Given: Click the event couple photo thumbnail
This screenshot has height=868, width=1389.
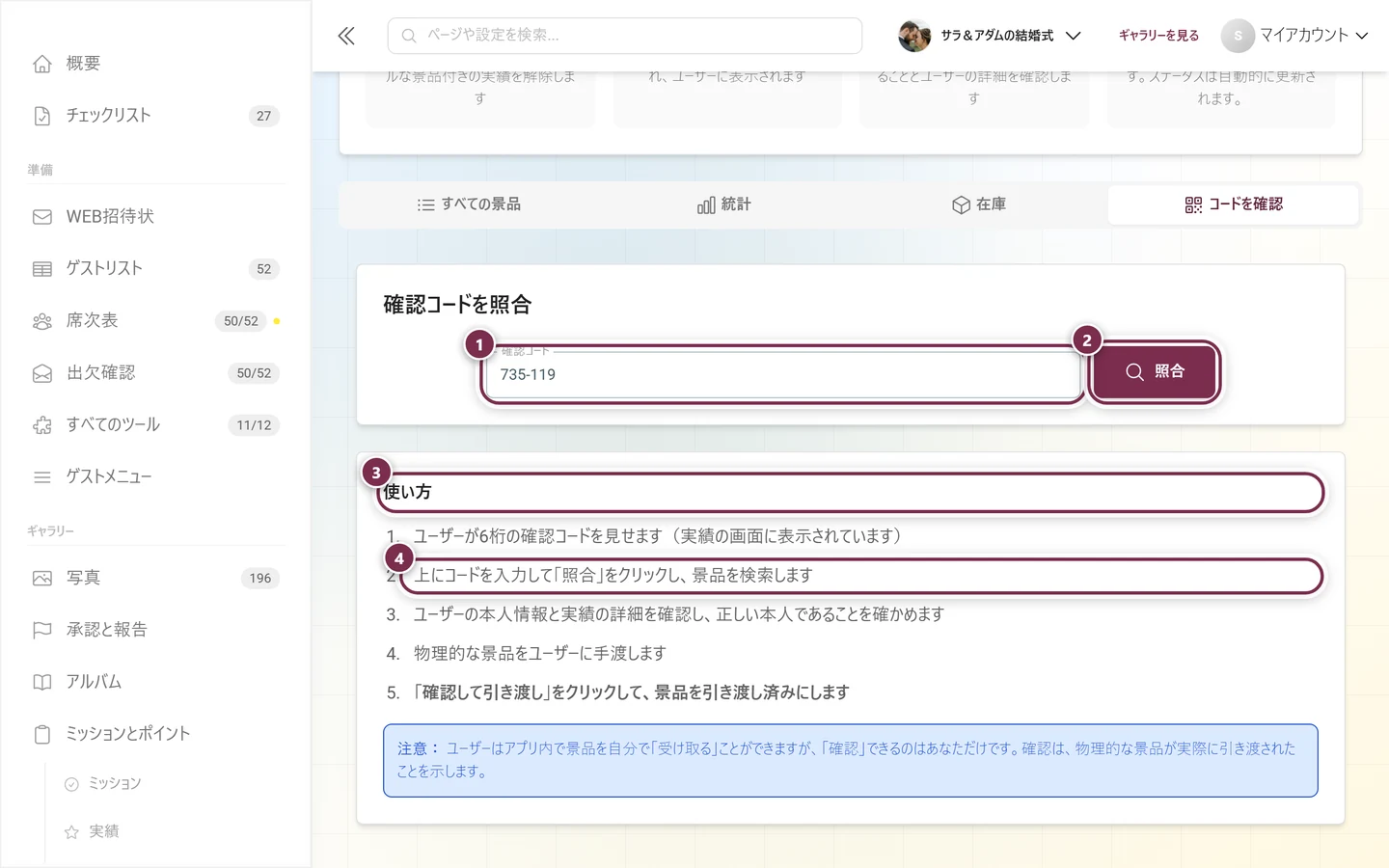Looking at the screenshot, I should click(x=914, y=36).
